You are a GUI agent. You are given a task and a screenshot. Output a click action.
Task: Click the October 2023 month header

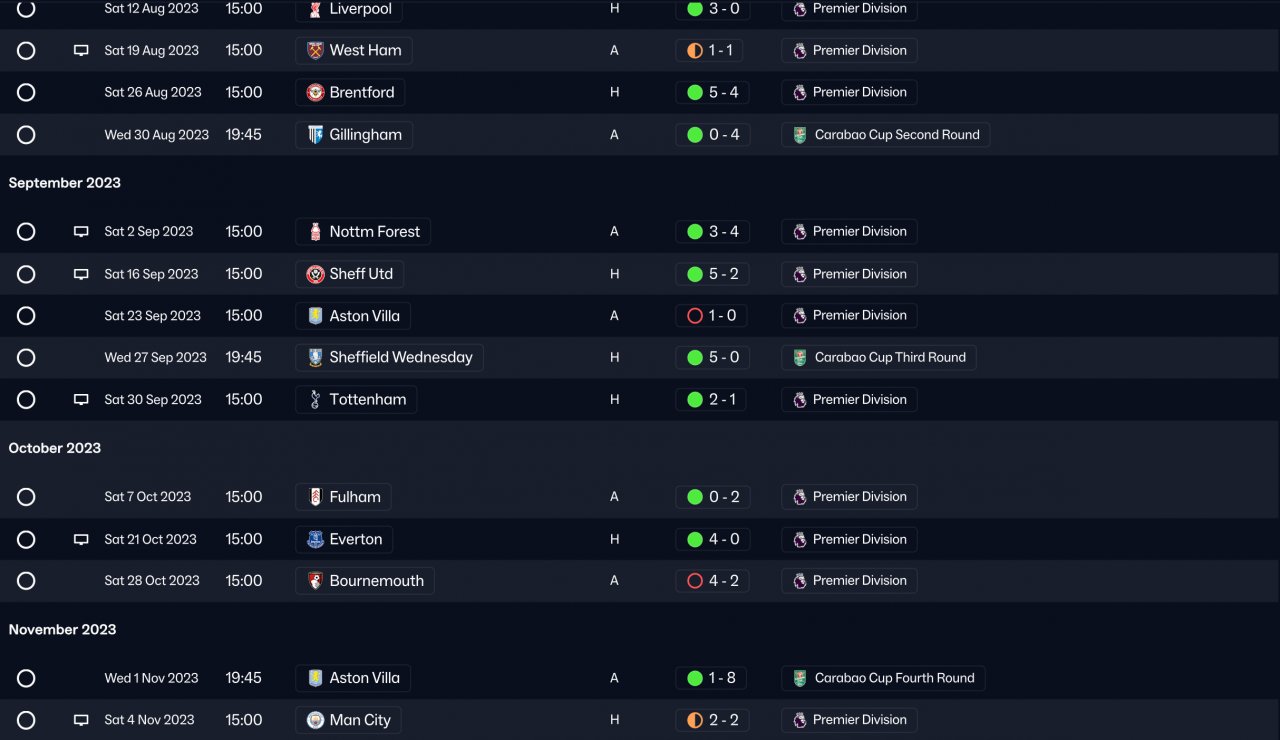(55, 448)
